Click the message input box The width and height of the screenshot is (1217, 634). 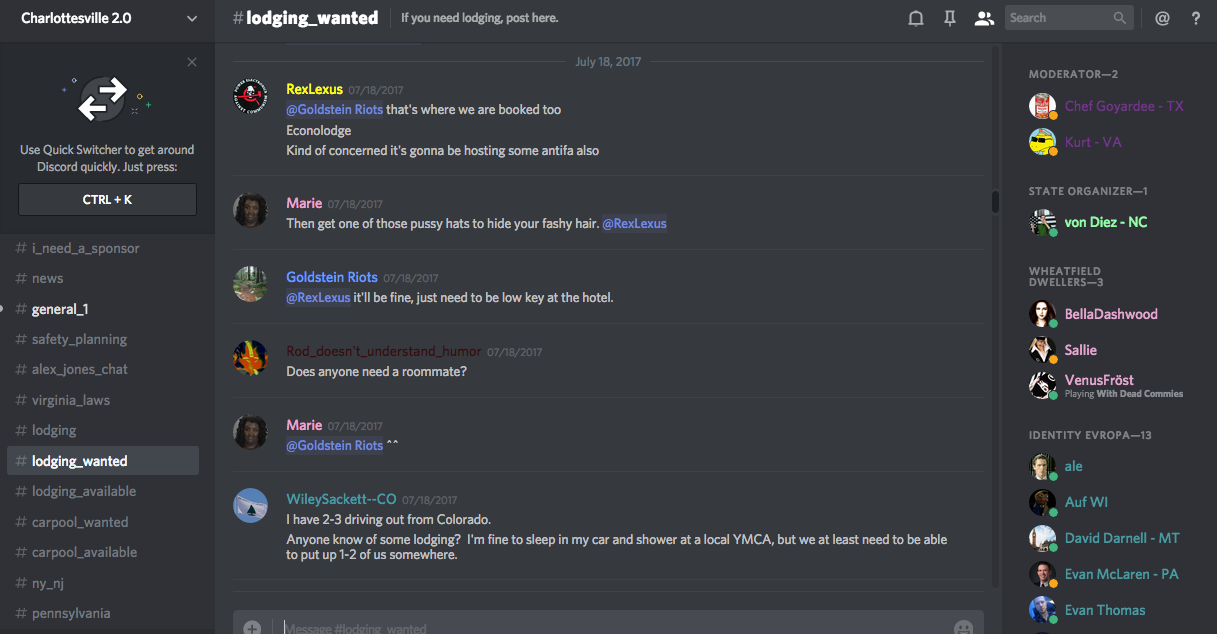pyautogui.click(x=600, y=627)
